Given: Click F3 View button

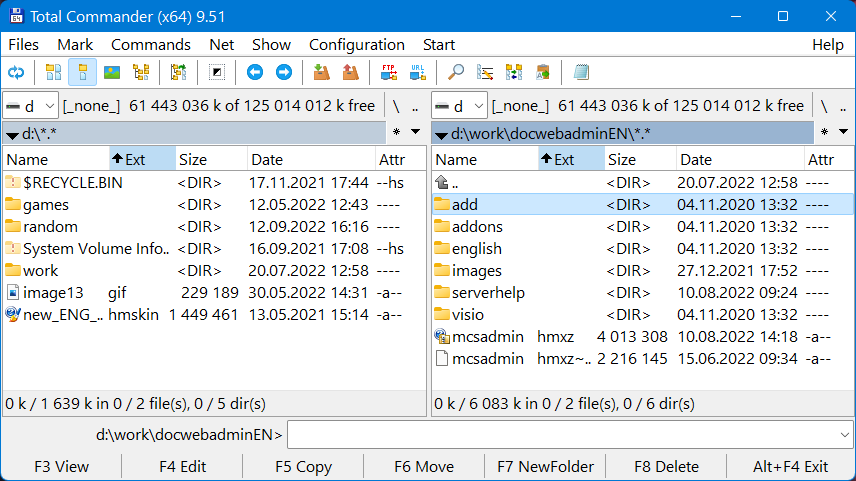Looking at the screenshot, I should tap(61, 467).
